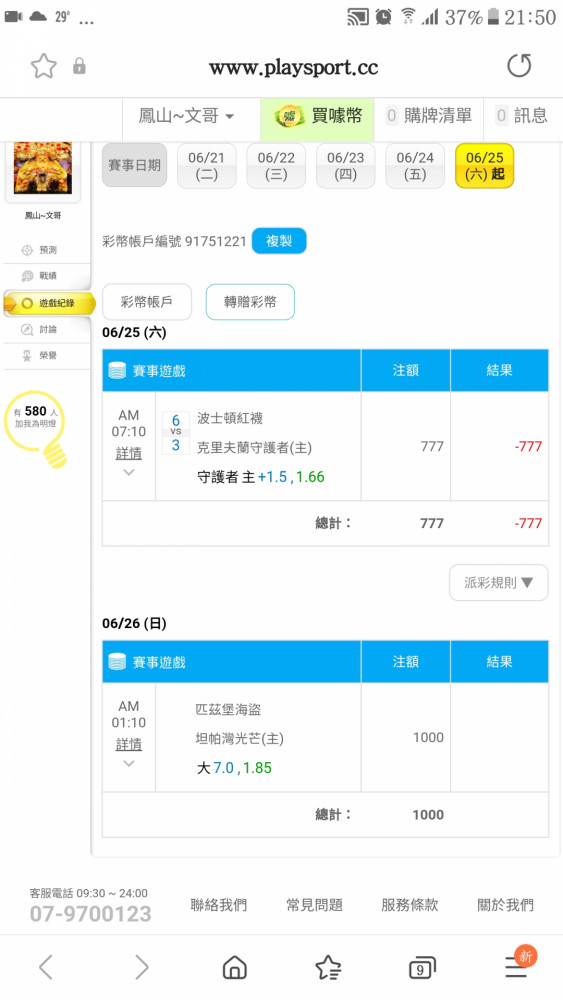This screenshot has width=563, height=1000.
Task: Go back with the left arrow icon
Action: pyautogui.click(x=45, y=967)
